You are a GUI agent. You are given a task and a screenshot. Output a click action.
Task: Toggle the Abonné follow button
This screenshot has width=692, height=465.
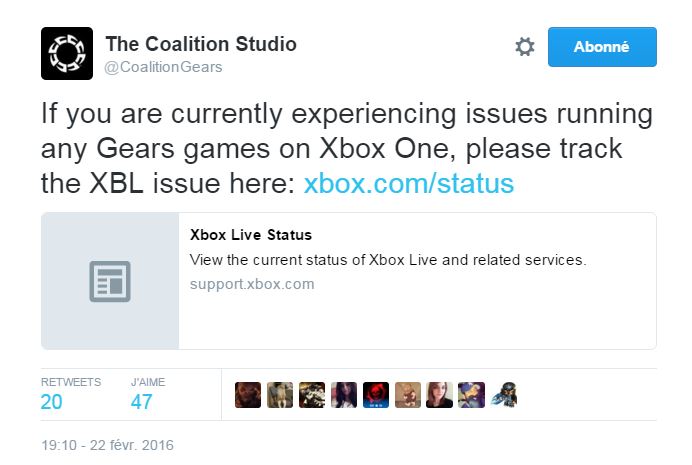tap(602, 47)
